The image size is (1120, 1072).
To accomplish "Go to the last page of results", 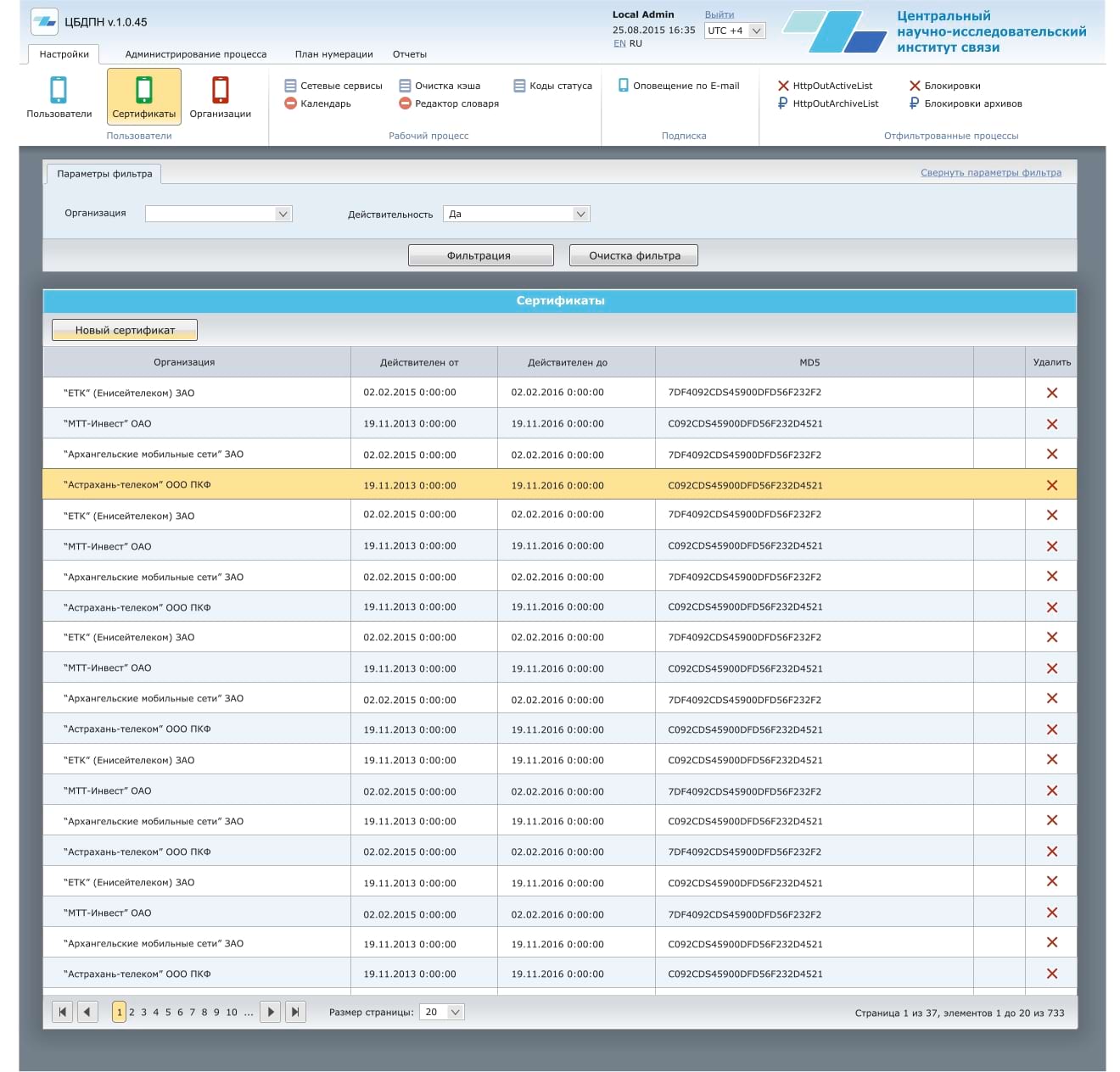I will (295, 1012).
